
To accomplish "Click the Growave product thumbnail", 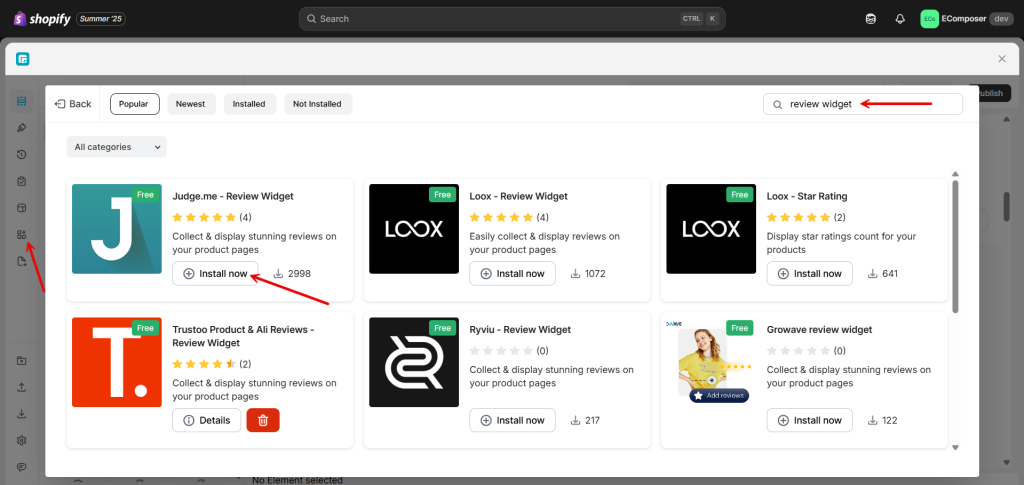I will coord(711,362).
